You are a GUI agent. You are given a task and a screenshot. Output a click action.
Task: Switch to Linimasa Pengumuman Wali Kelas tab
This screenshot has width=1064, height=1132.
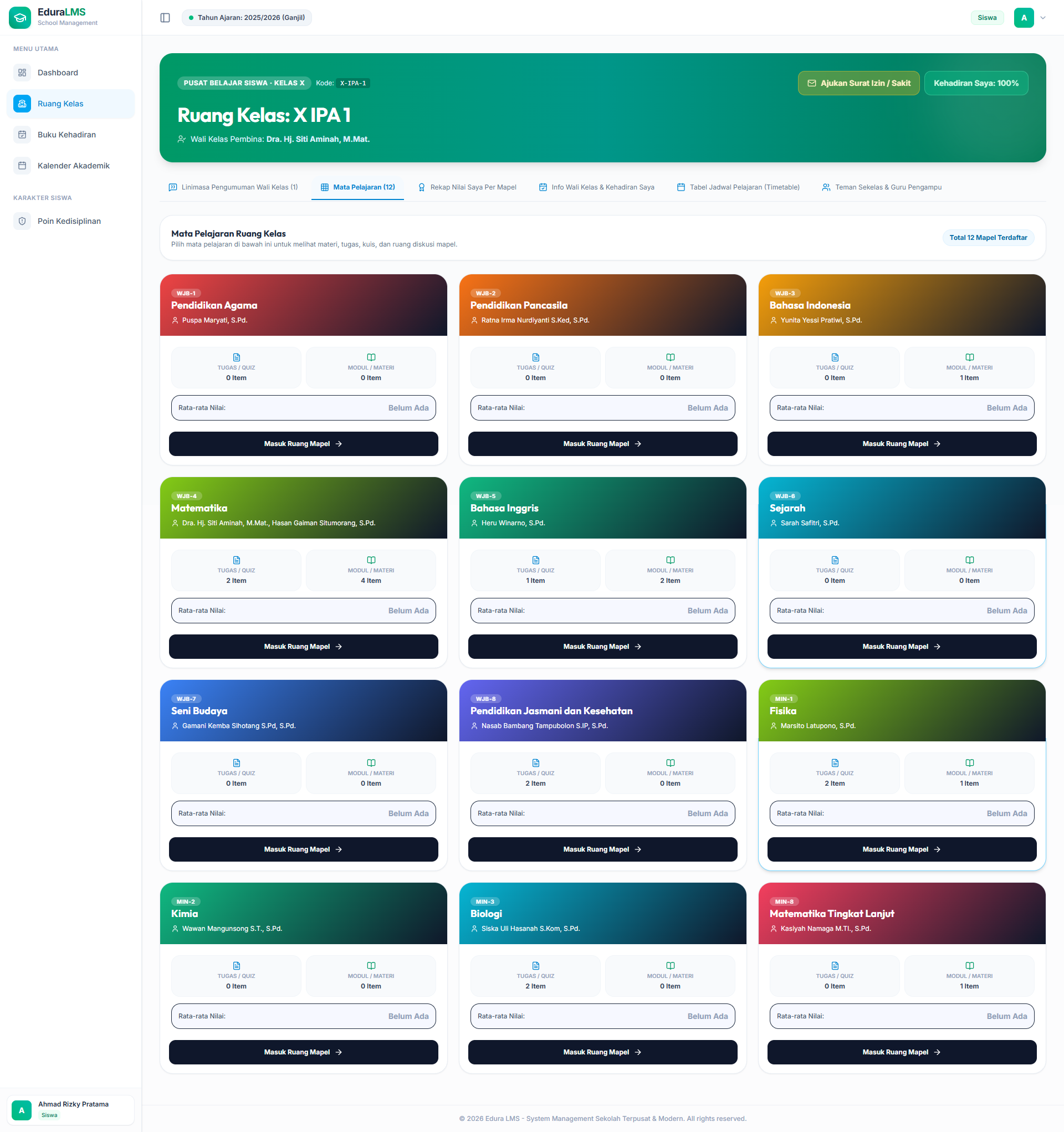[x=233, y=187]
